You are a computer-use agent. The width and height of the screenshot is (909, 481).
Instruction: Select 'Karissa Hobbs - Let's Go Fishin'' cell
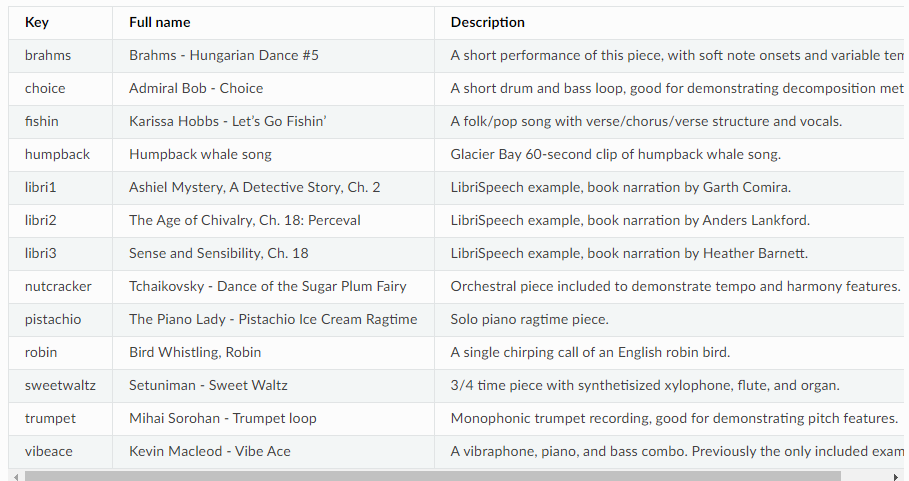[x=273, y=122]
